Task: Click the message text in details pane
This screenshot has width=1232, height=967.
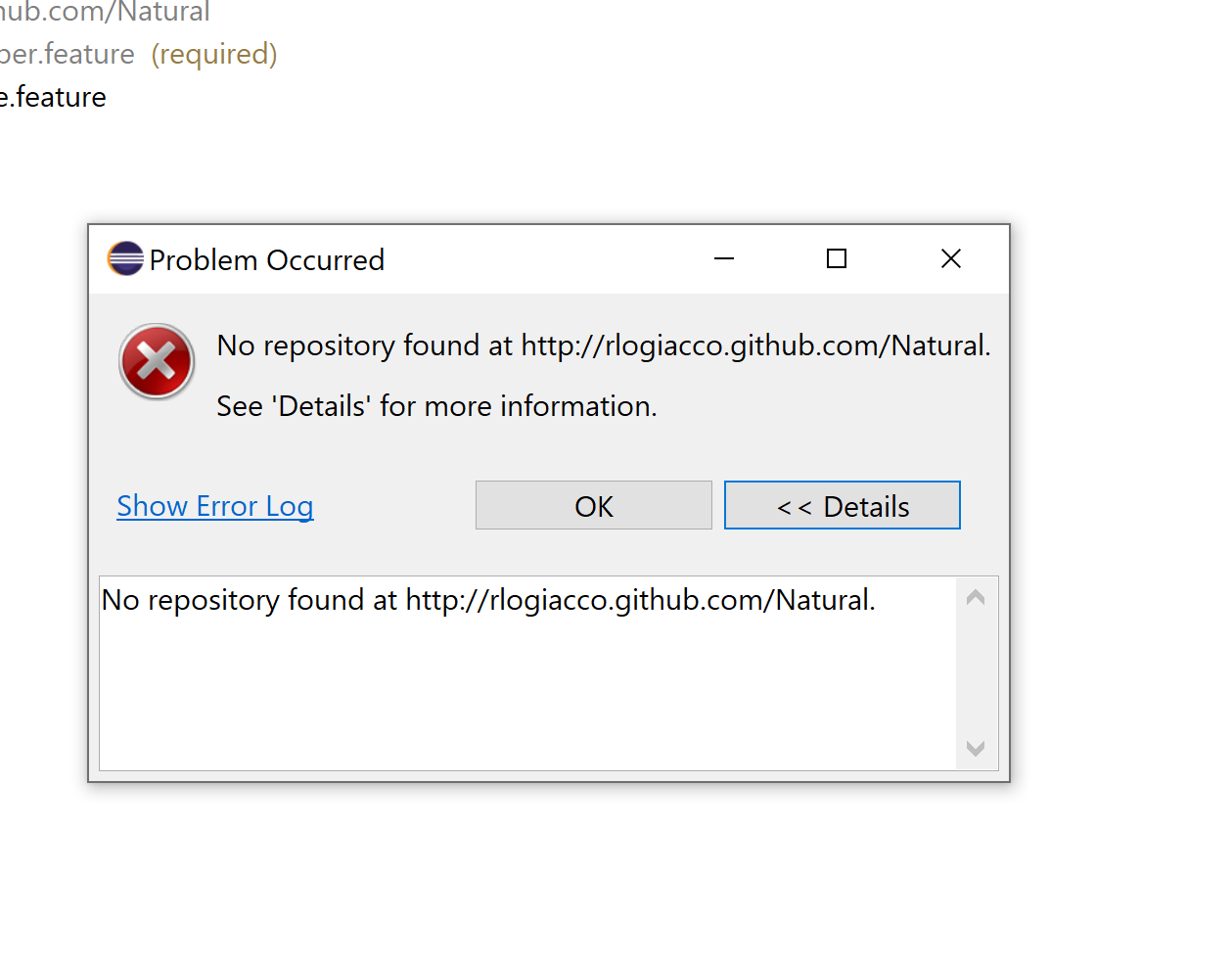Action: (x=488, y=600)
